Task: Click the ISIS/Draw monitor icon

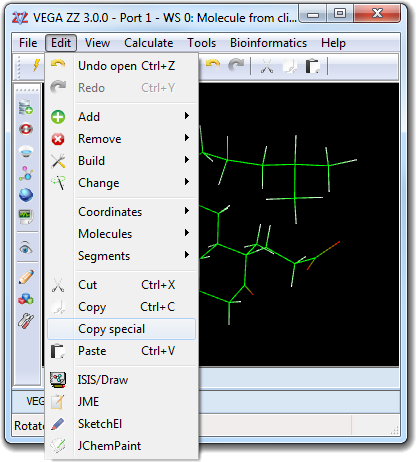Action: [x=58, y=380]
